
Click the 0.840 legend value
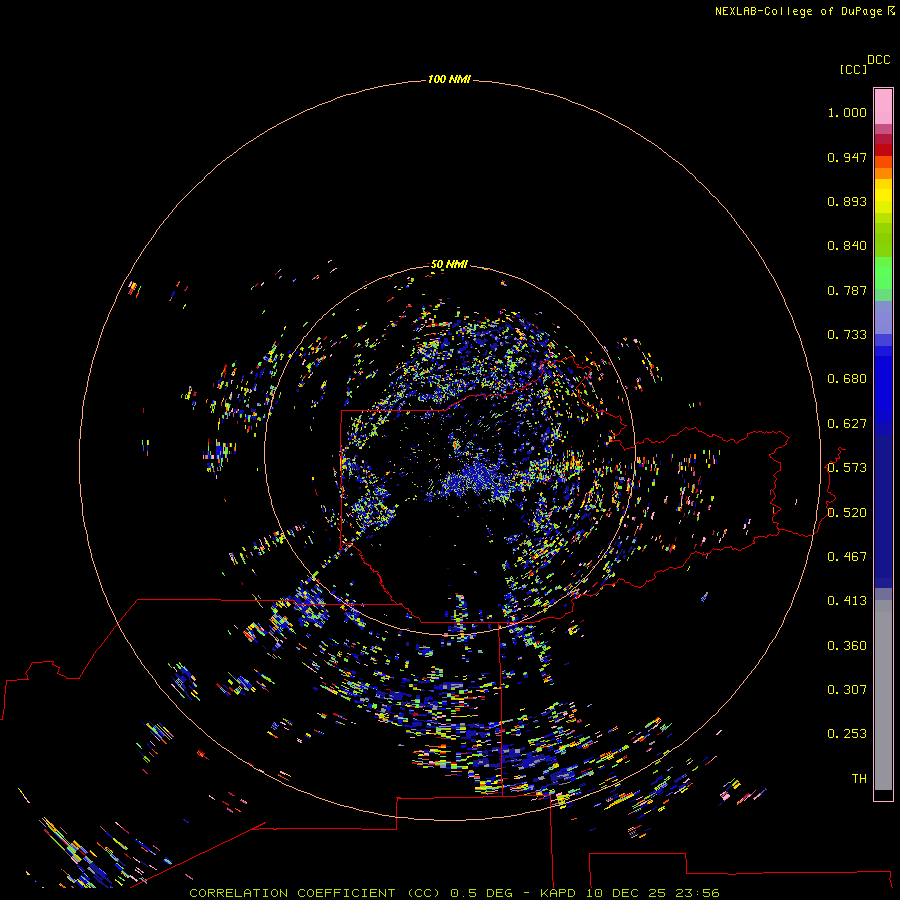847,246
